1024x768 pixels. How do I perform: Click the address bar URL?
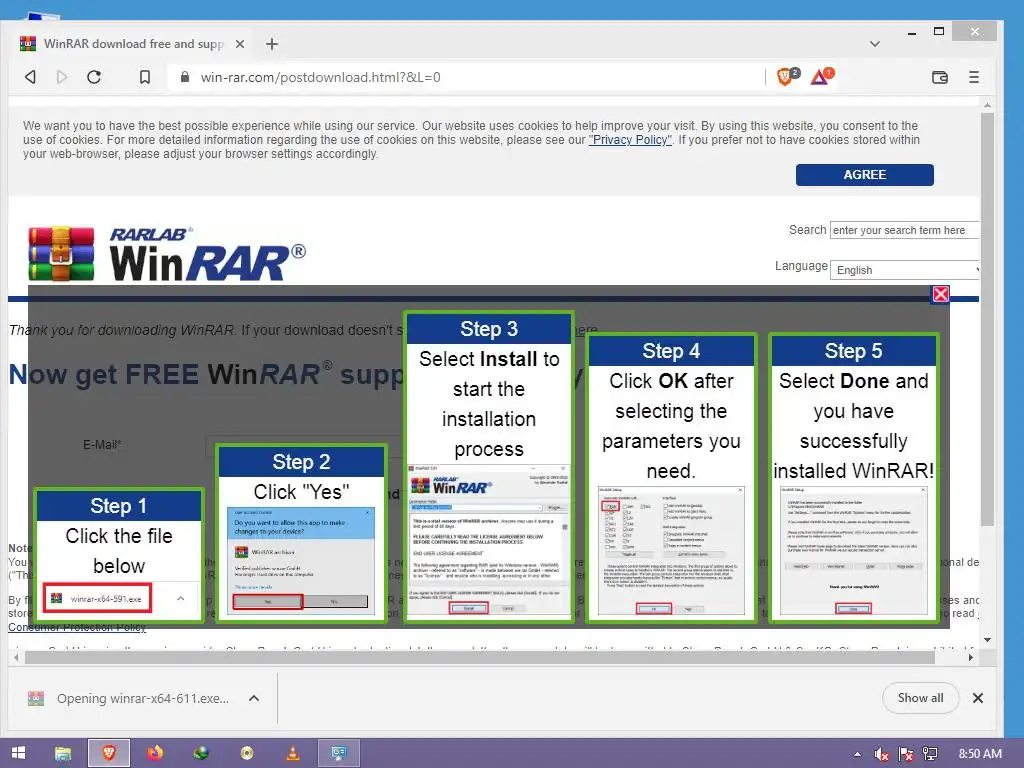[x=321, y=77]
